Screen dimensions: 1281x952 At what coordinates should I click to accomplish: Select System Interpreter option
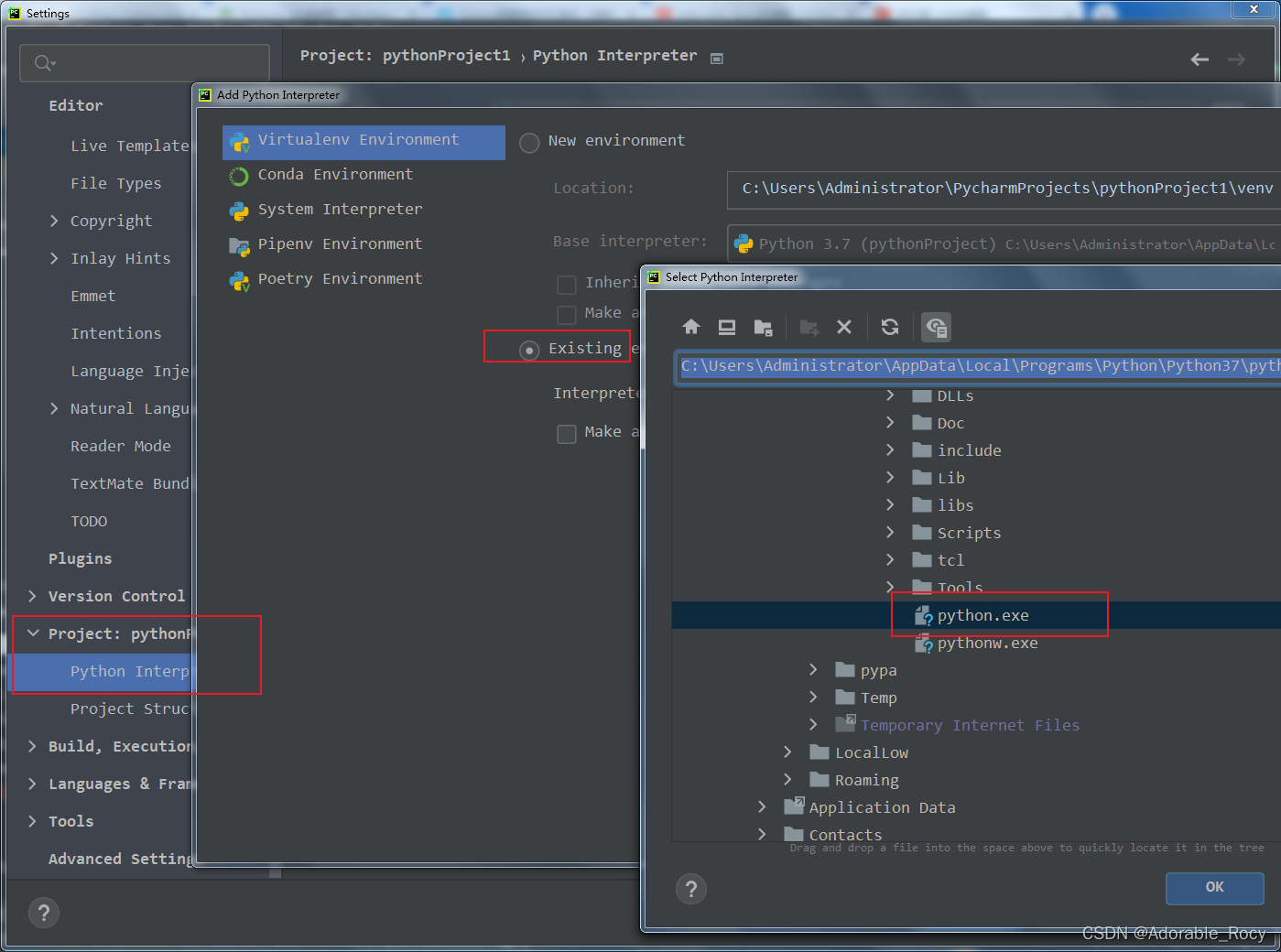click(x=364, y=210)
